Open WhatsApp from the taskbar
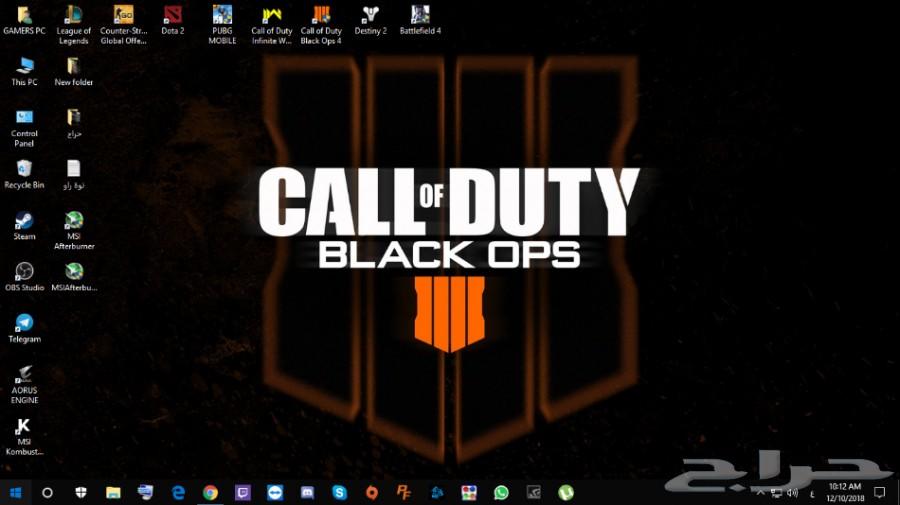The width and height of the screenshot is (900, 505). 501,492
